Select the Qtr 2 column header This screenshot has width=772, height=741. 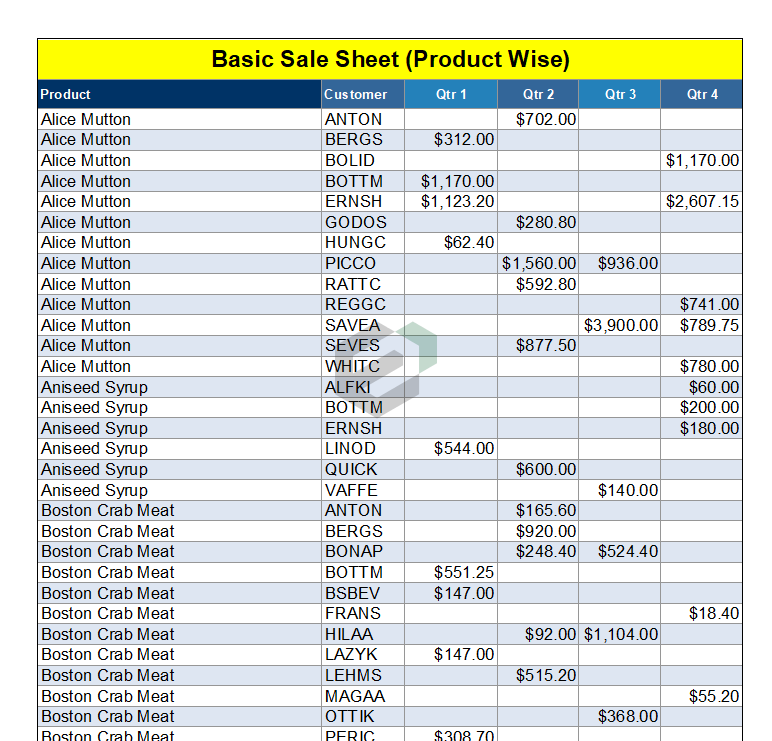pyautogui.click(x=538, y=94)
